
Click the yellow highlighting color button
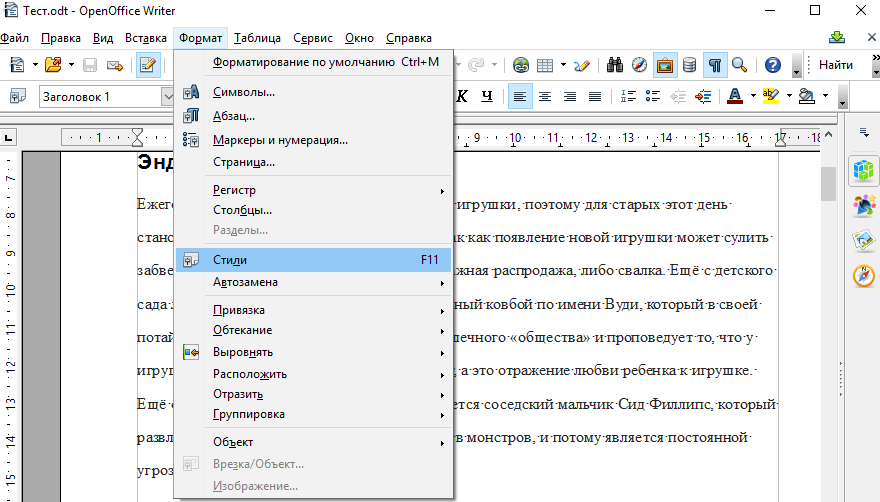(x=769, y=97)
